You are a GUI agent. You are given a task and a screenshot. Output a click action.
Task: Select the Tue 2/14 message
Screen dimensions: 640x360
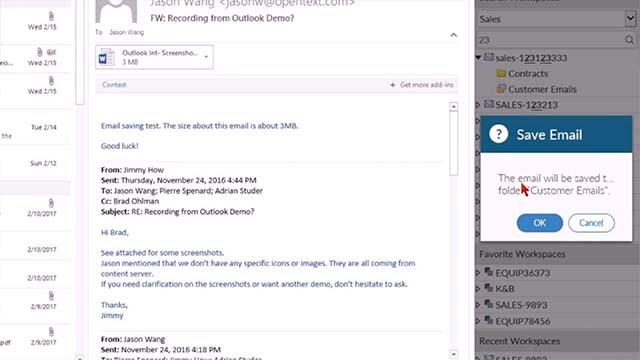click(x=36, y=127)
